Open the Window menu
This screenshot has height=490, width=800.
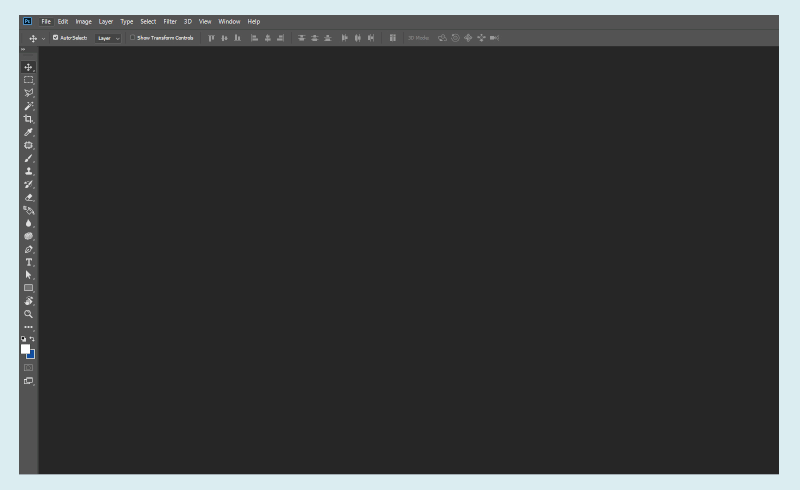229,21
